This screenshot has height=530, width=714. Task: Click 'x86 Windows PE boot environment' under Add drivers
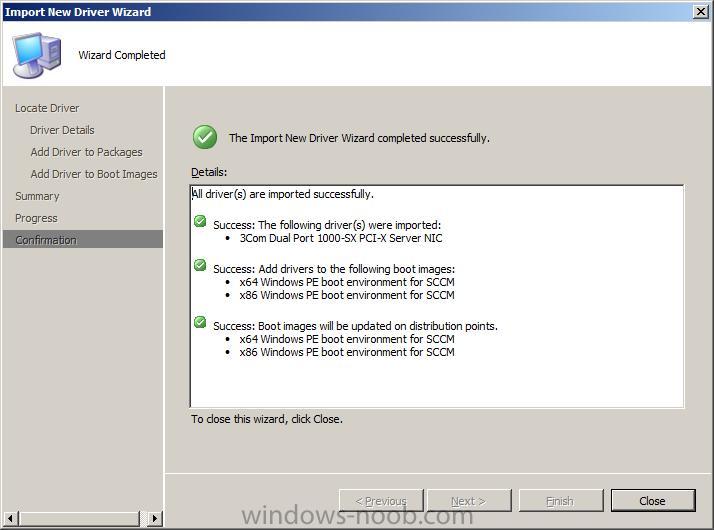(347, 295)
